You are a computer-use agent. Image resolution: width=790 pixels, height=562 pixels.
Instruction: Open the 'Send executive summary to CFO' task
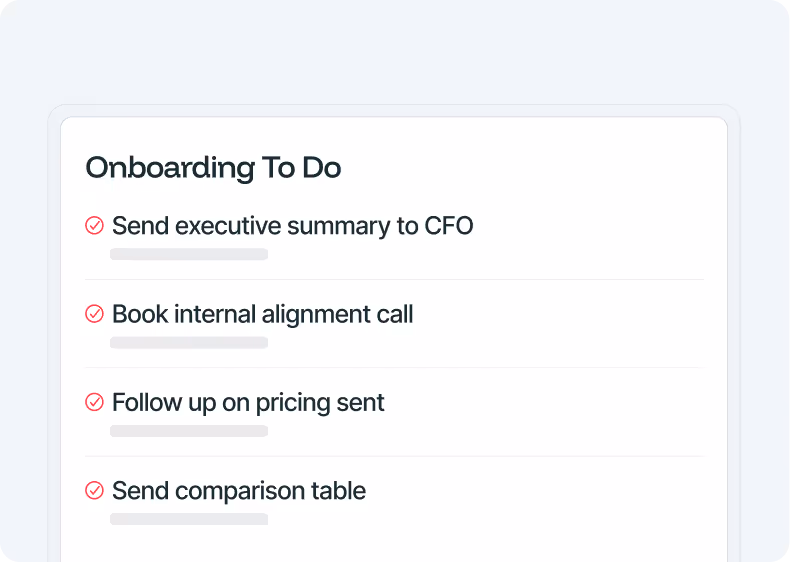click(292, 226)
